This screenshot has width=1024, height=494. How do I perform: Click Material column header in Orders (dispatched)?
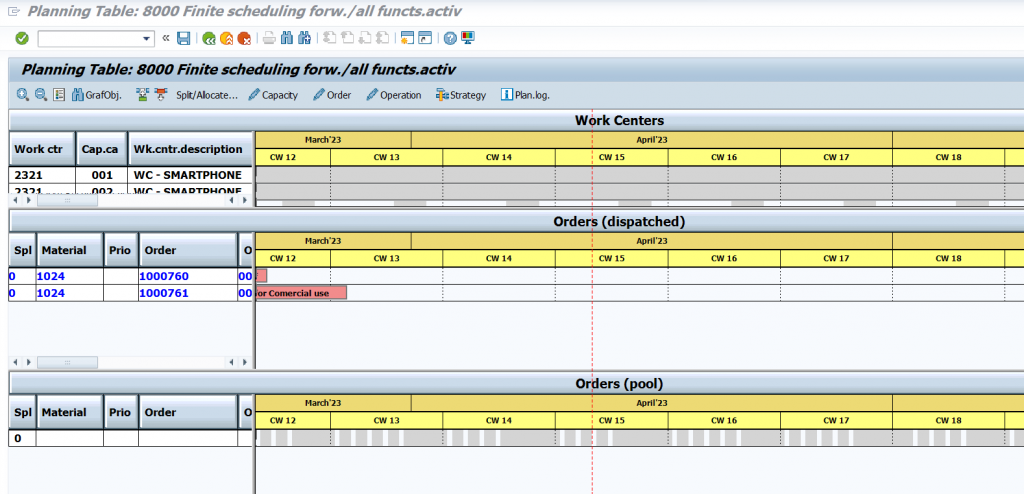(71, 250)
